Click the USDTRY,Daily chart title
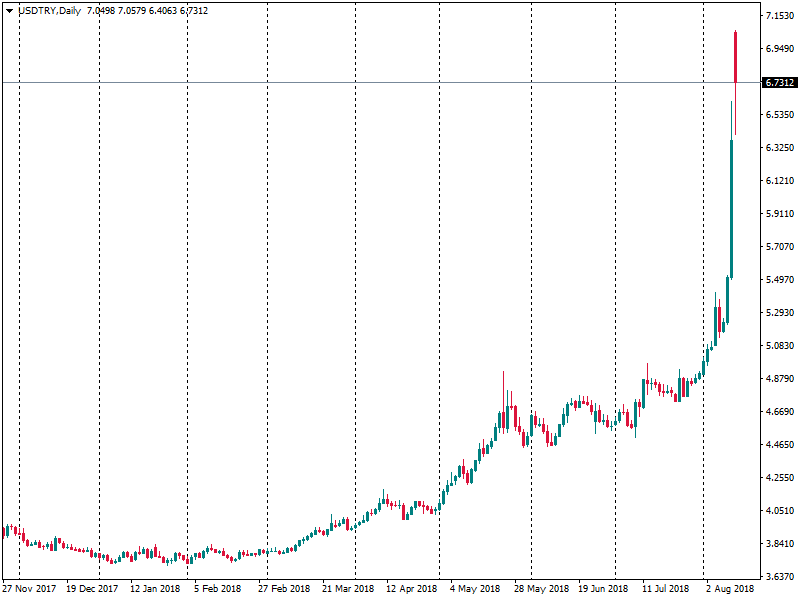The height and width of the screenshot is (600, 800). pos(50,10)
